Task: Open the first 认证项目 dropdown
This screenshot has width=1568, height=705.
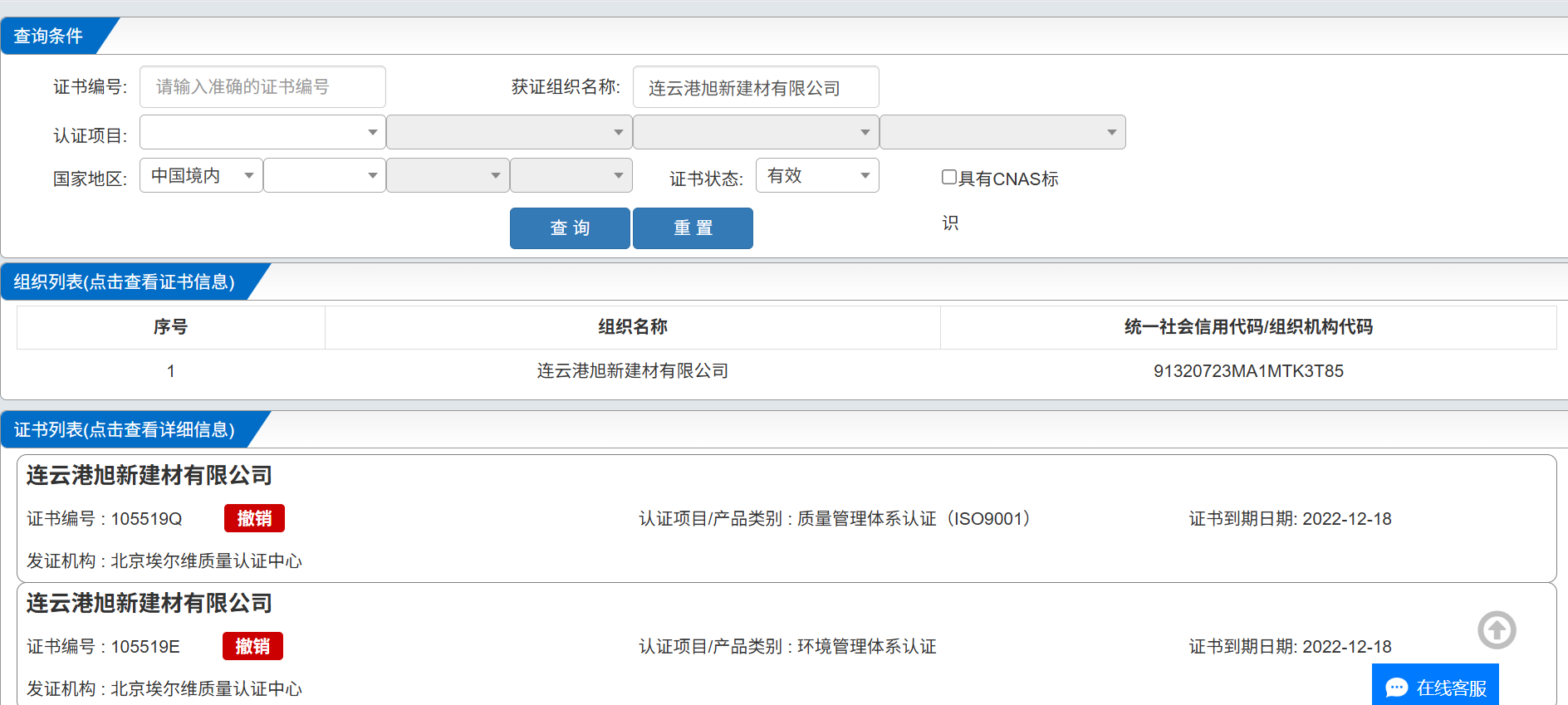Action: [262, 132]
